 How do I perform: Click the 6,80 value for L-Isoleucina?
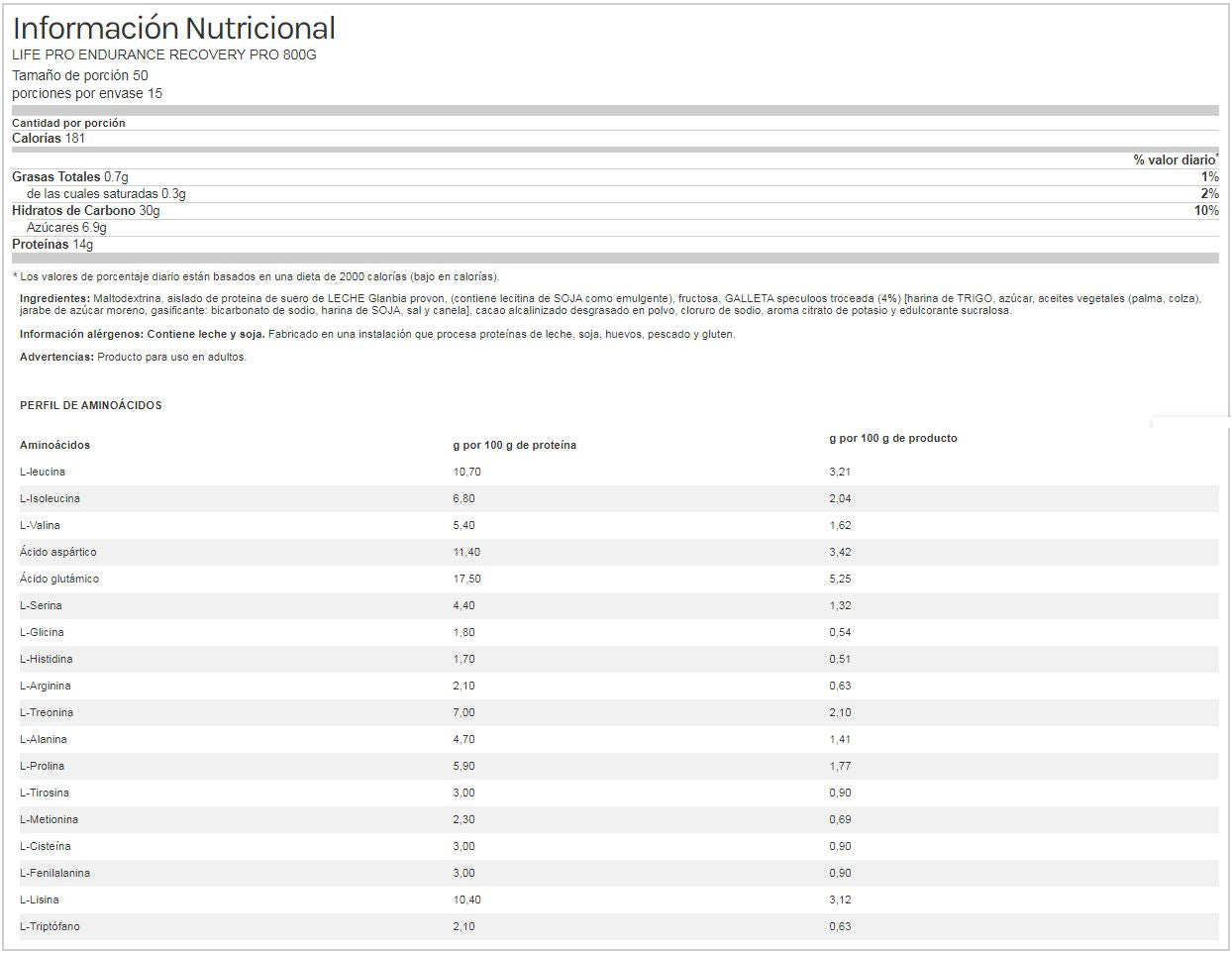[464, 498]
